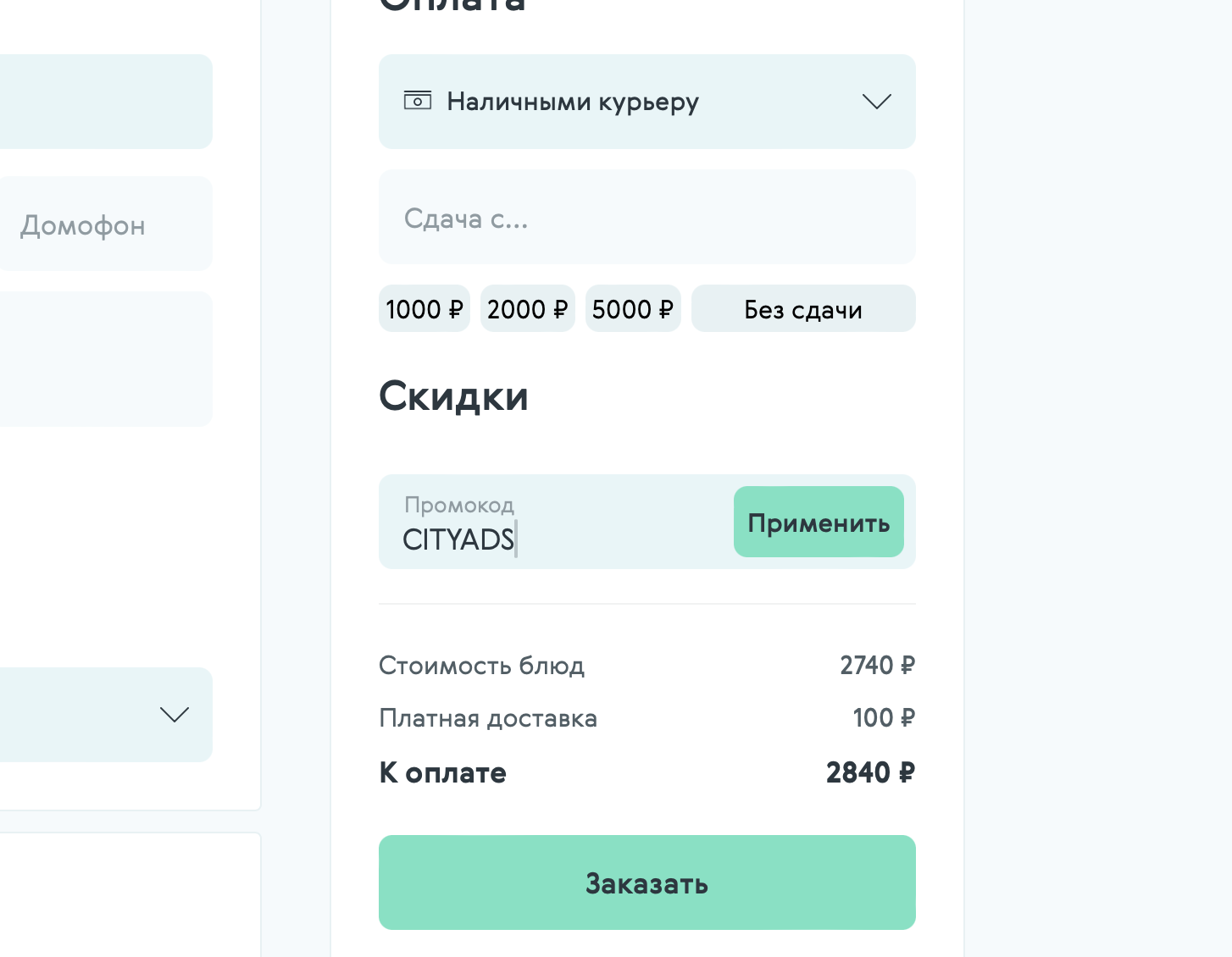
Task: Click the Скидки section heading
Action: point(453,396)
